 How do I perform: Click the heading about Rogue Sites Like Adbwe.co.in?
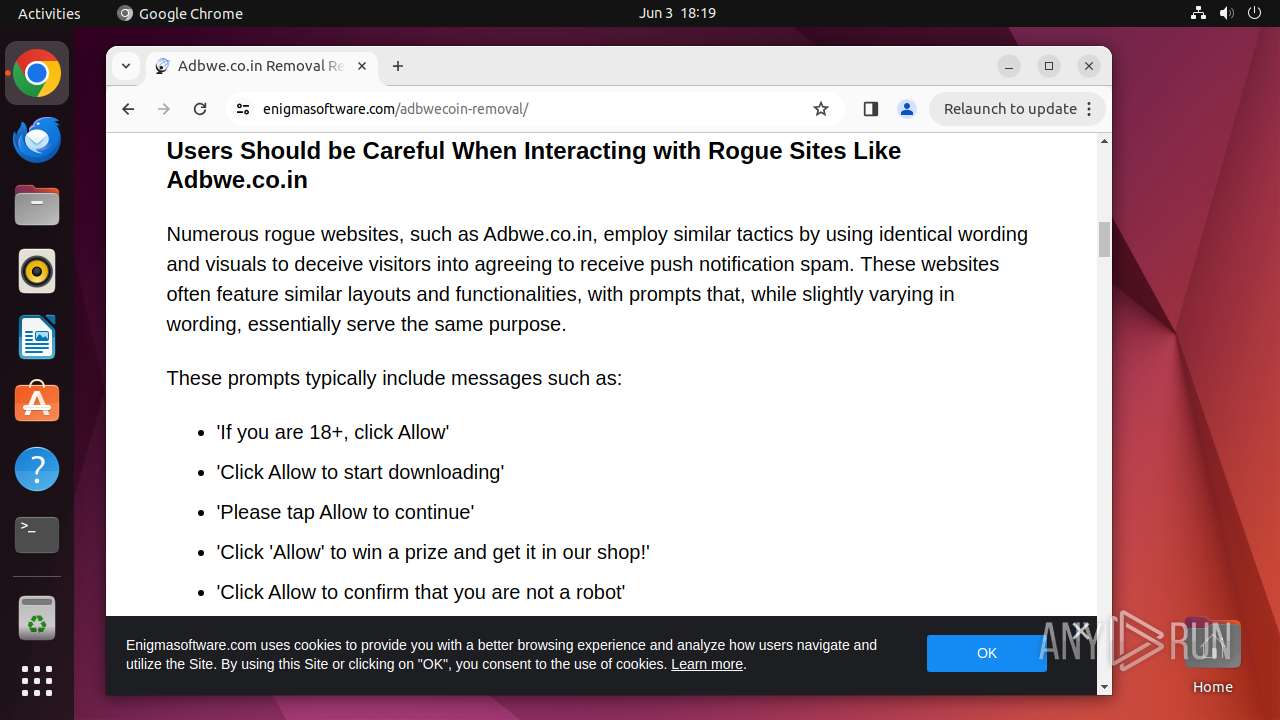(x=534, y=165)
